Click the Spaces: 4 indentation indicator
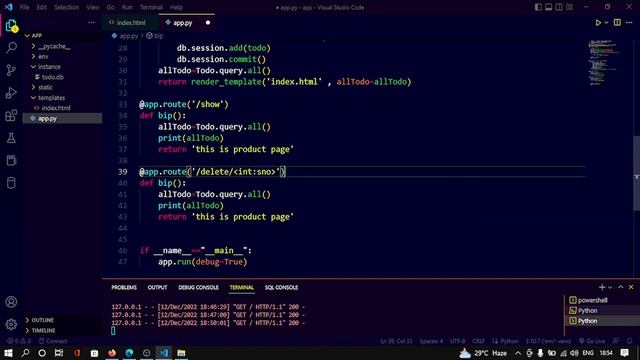This screenshot has height=360, width=640. pos(431,341)
